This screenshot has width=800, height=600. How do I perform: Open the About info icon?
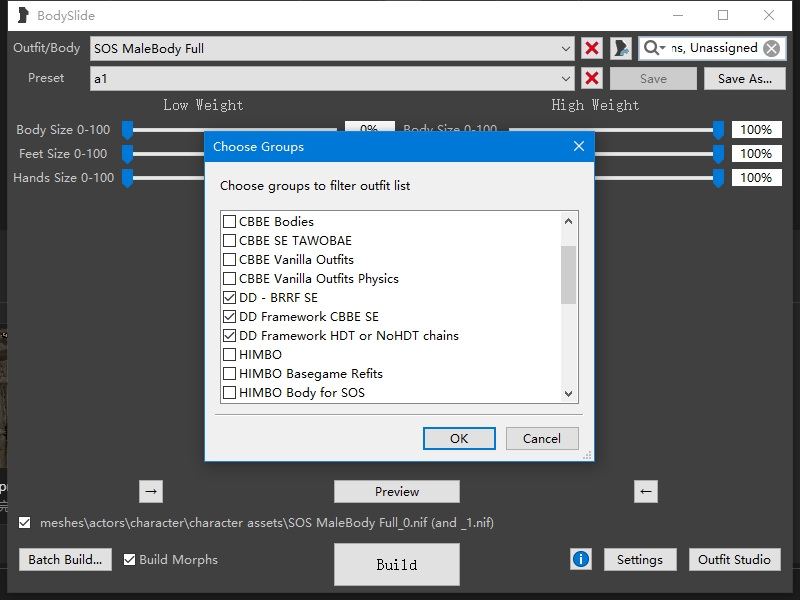pos(581,559)
